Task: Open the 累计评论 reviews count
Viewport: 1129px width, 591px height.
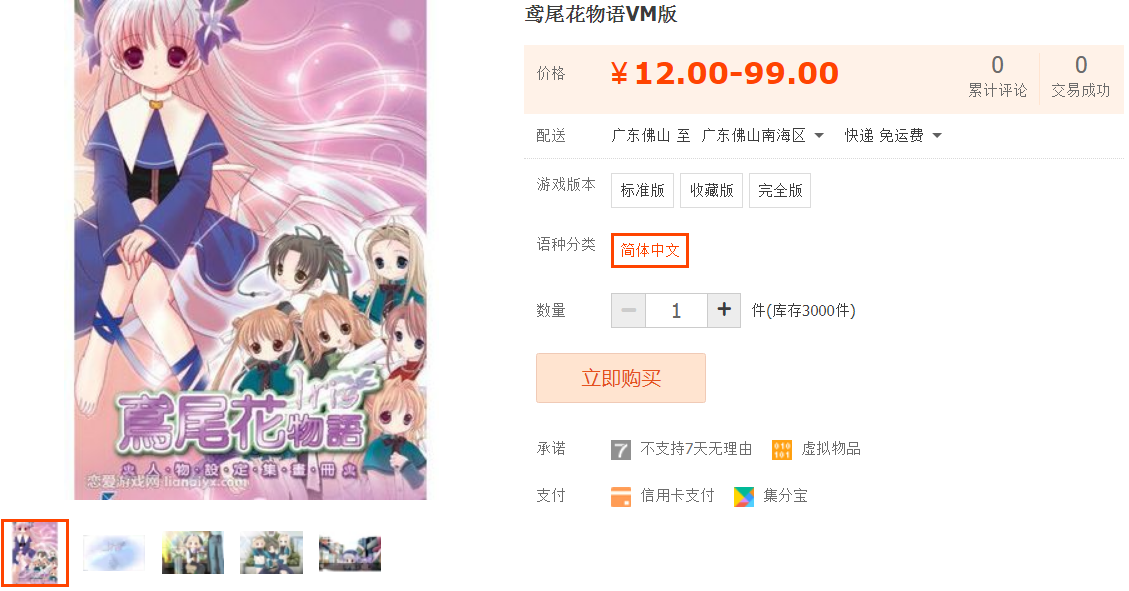Action: coord(997,76)
